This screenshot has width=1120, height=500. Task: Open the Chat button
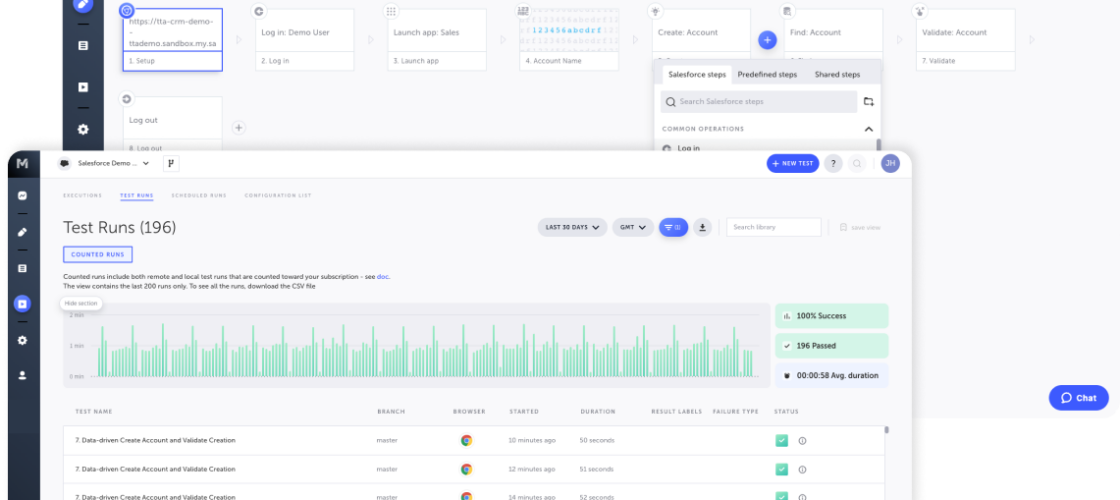[x=1079, y=398]
